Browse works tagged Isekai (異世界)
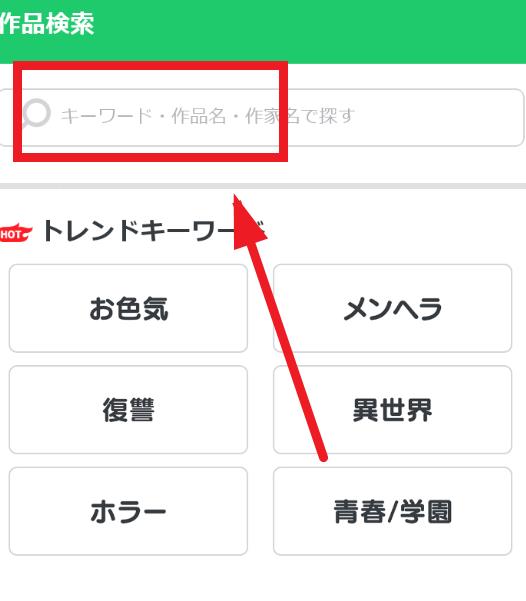 click(x=393, y=410)
